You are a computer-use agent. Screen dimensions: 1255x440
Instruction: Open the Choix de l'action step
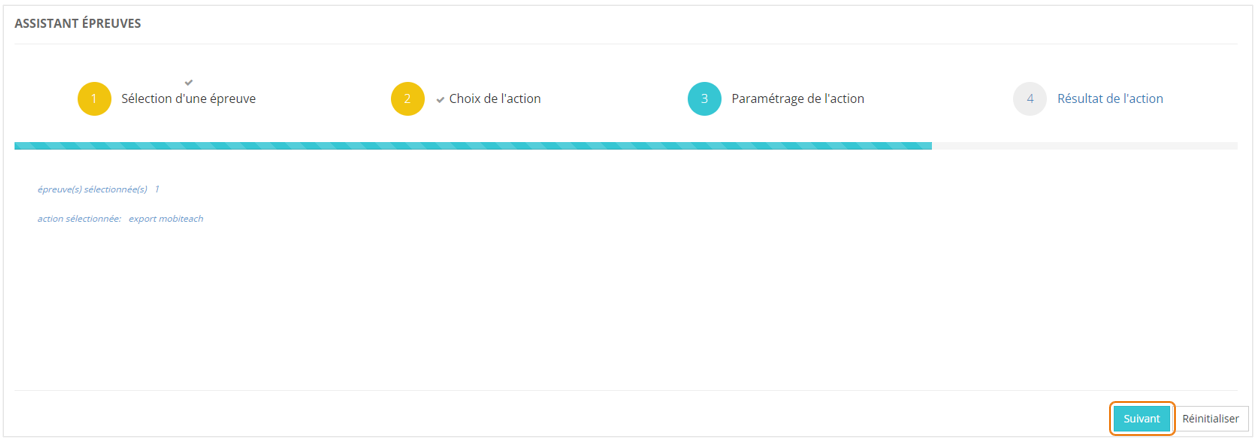(x=495, y=99)
